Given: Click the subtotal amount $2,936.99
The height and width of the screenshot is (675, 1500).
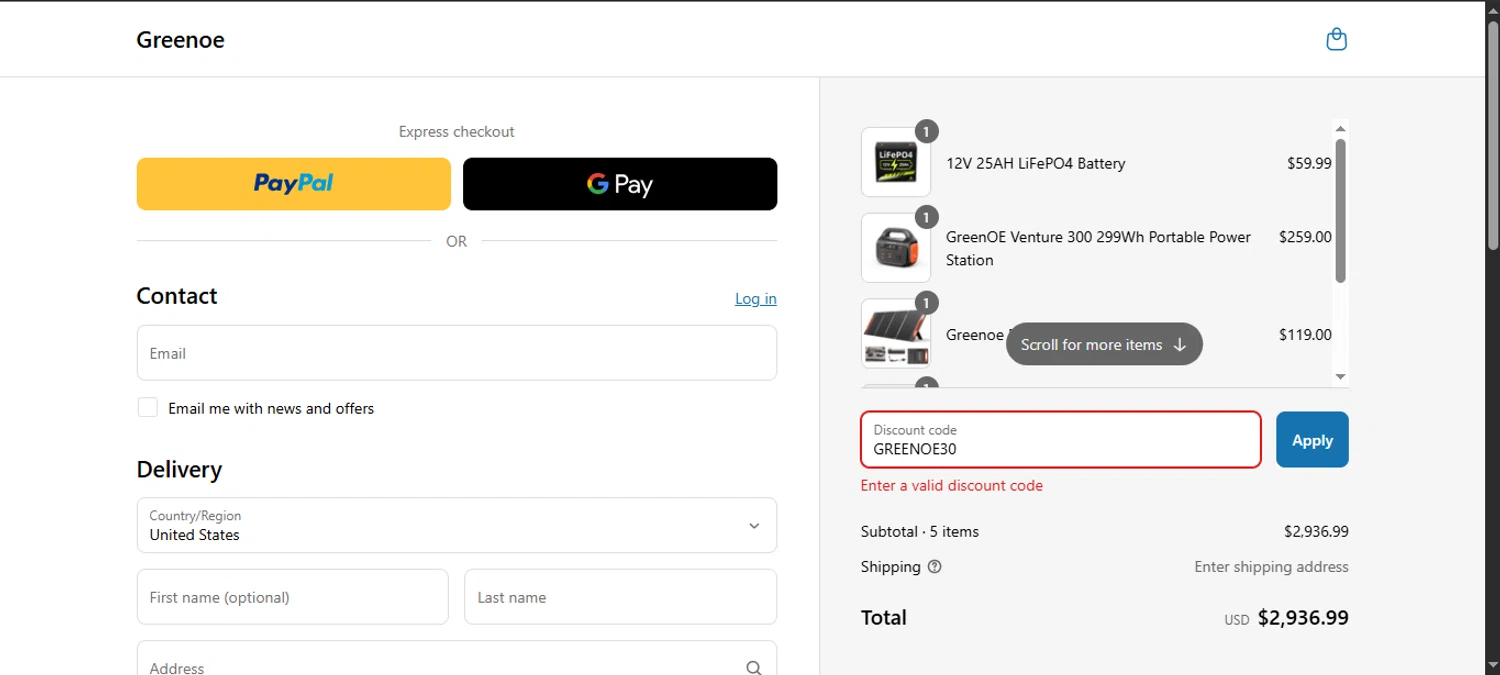Looking at the screenshot, I should [x=1316, y=532].
